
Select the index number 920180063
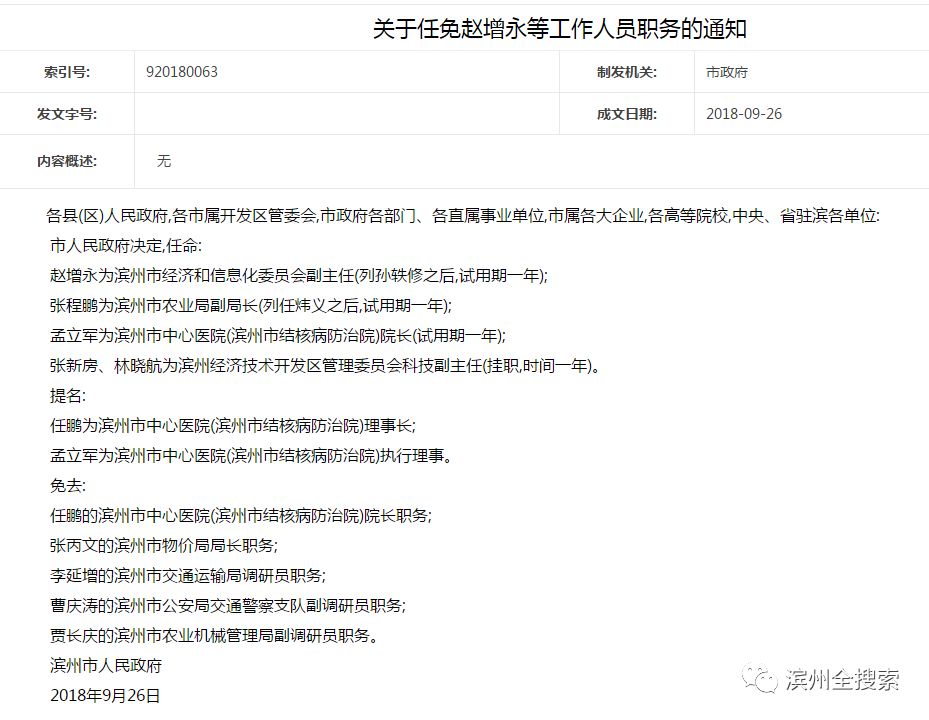182,72
